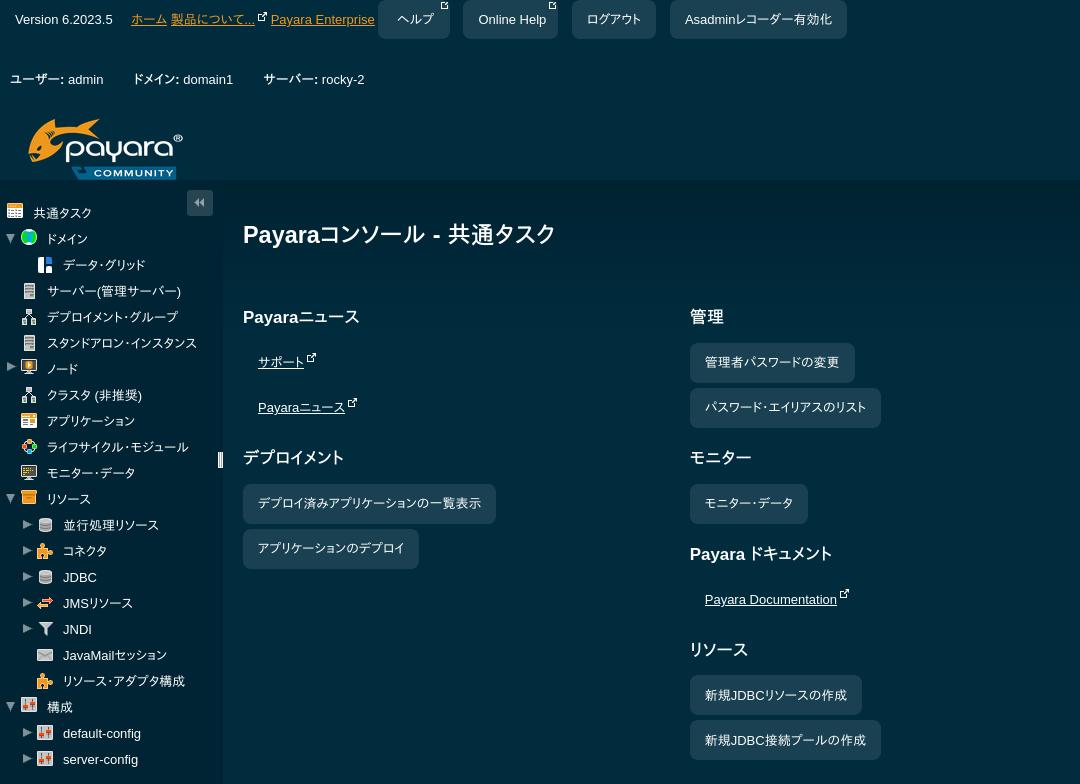Collapse the navigation sidebar
This screenshot has height=784, width=1080.
[x=200, y=202]
